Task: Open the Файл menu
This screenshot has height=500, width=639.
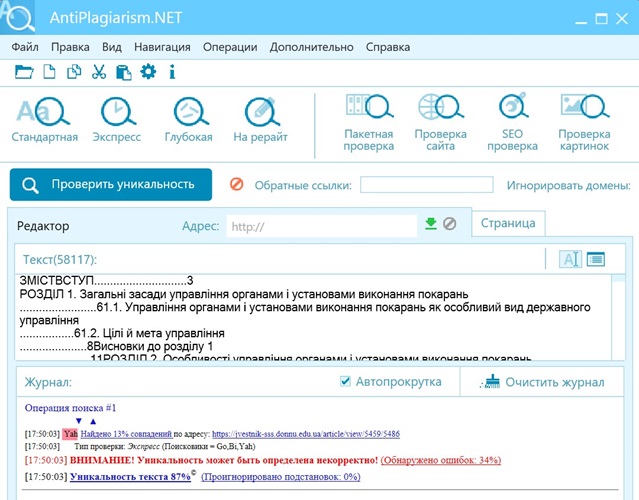Action: 25,47
